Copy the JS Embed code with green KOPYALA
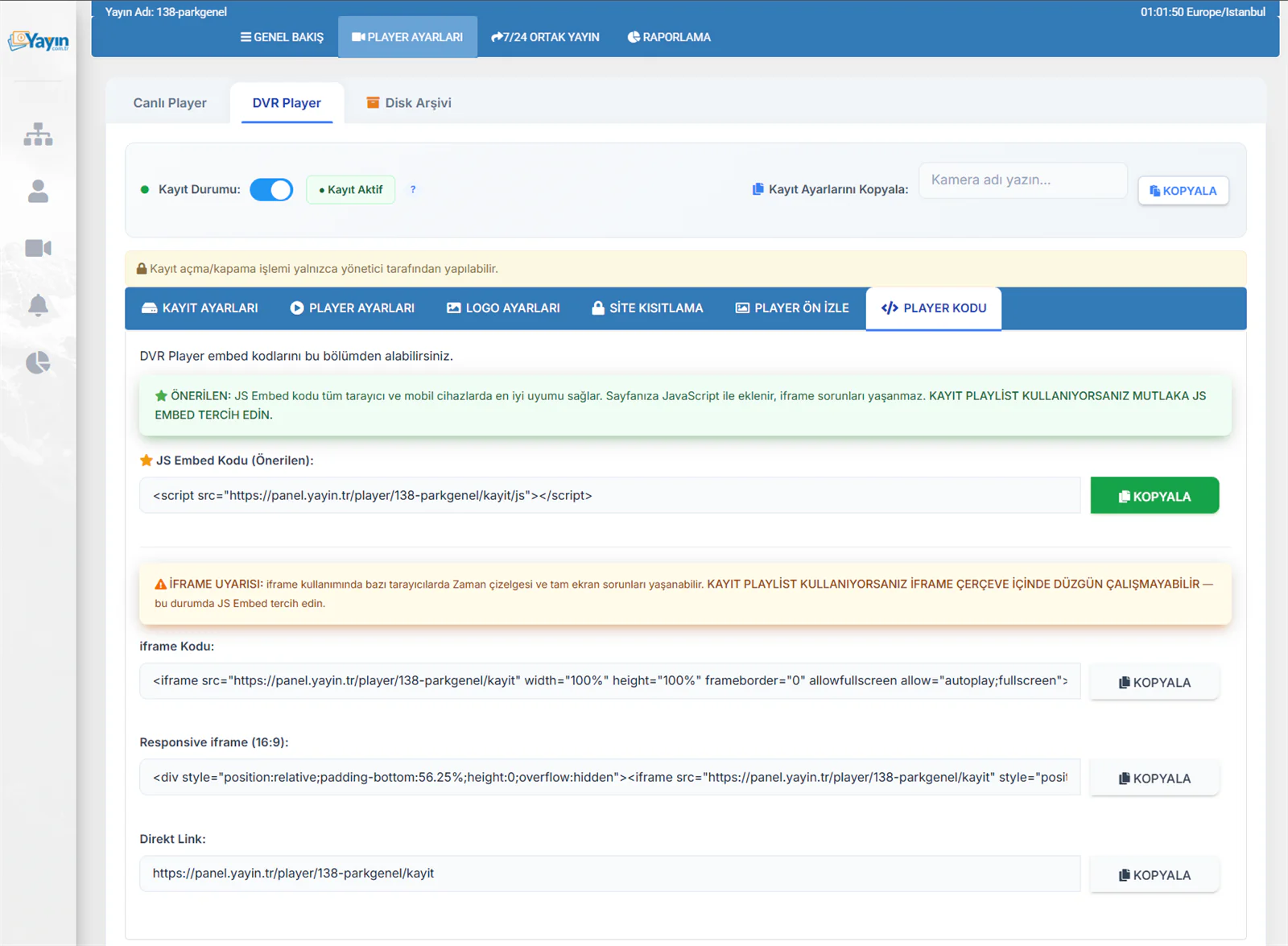 (1154, 496)
